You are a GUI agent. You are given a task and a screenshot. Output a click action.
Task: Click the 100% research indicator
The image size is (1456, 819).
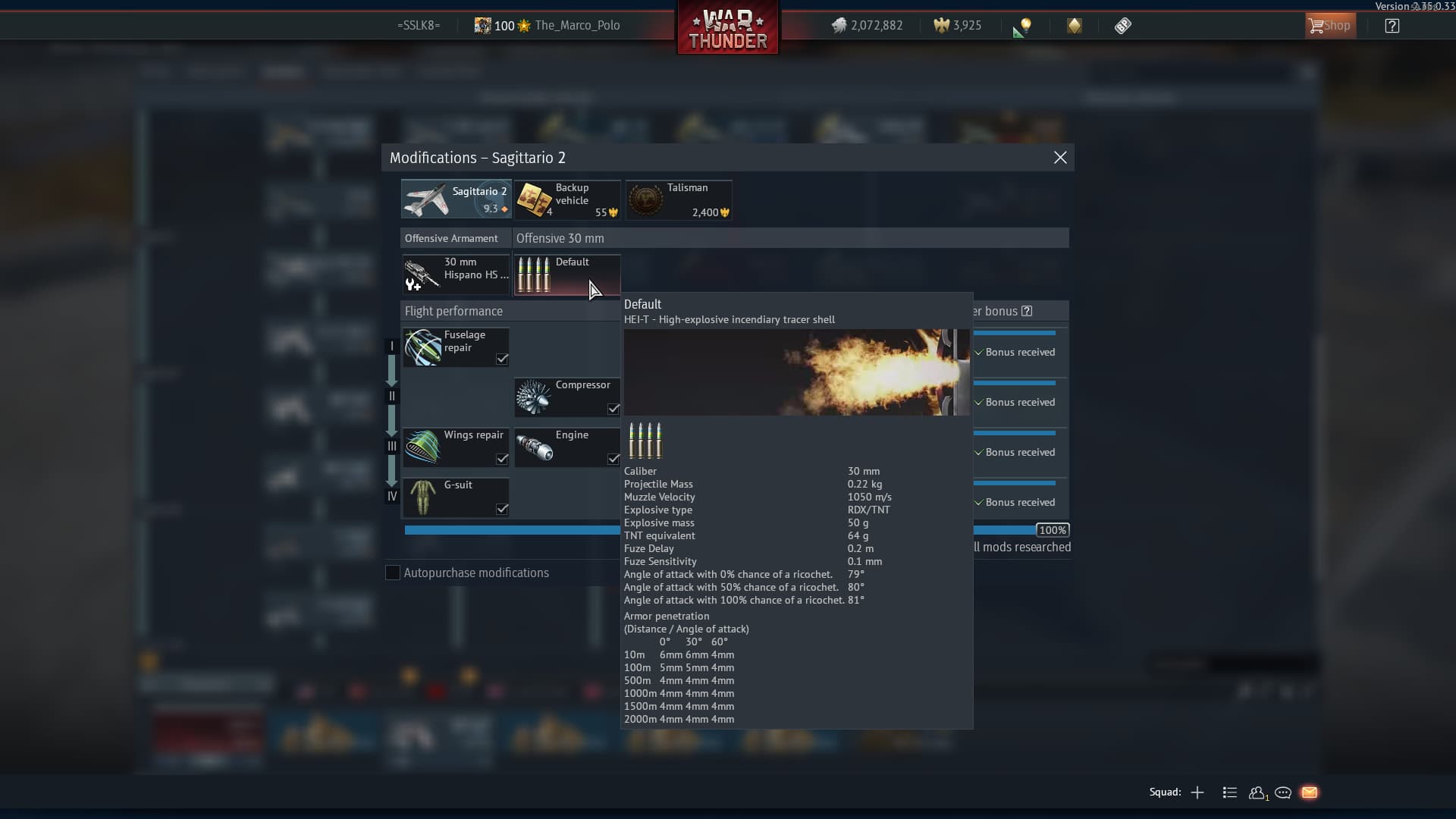(1053, 530)
